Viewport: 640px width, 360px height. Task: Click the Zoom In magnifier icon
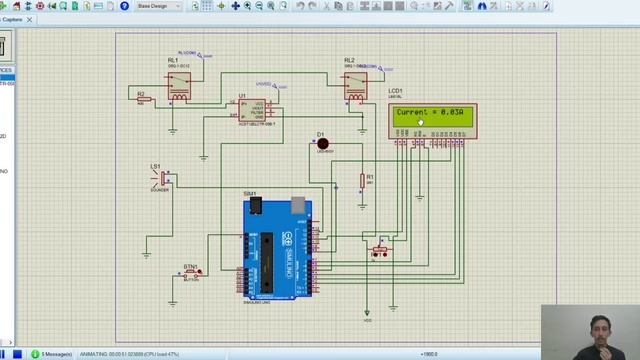click(247, 6)
